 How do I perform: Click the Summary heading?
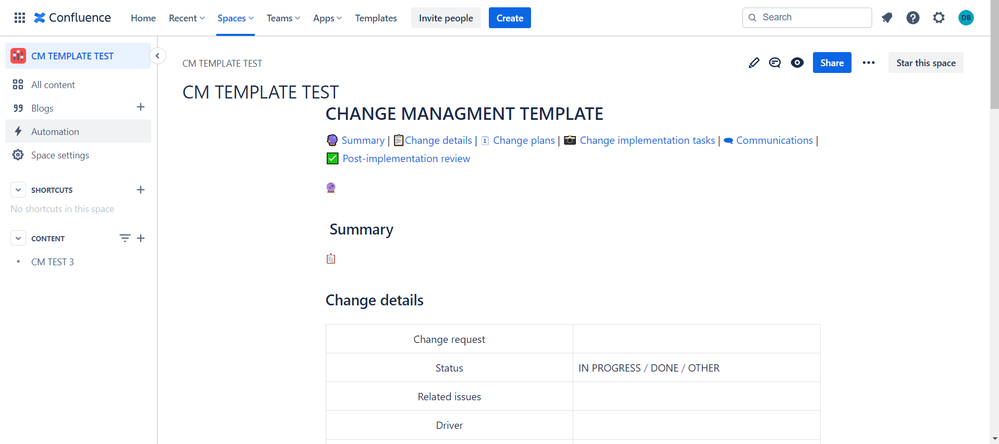point(361,229)
